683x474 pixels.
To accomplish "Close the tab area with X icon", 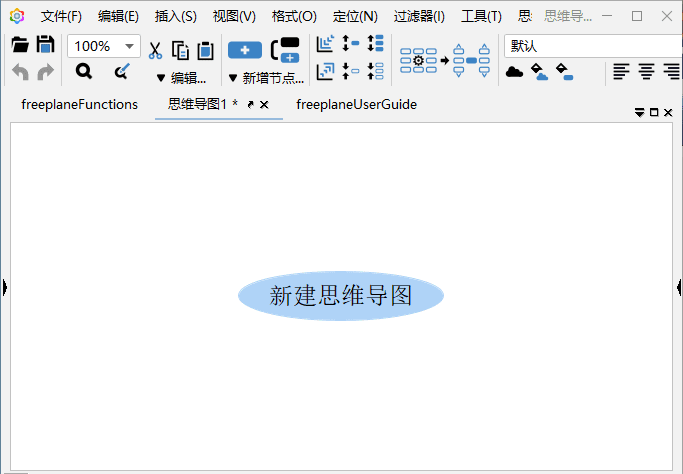I will [x=668, y=113].
